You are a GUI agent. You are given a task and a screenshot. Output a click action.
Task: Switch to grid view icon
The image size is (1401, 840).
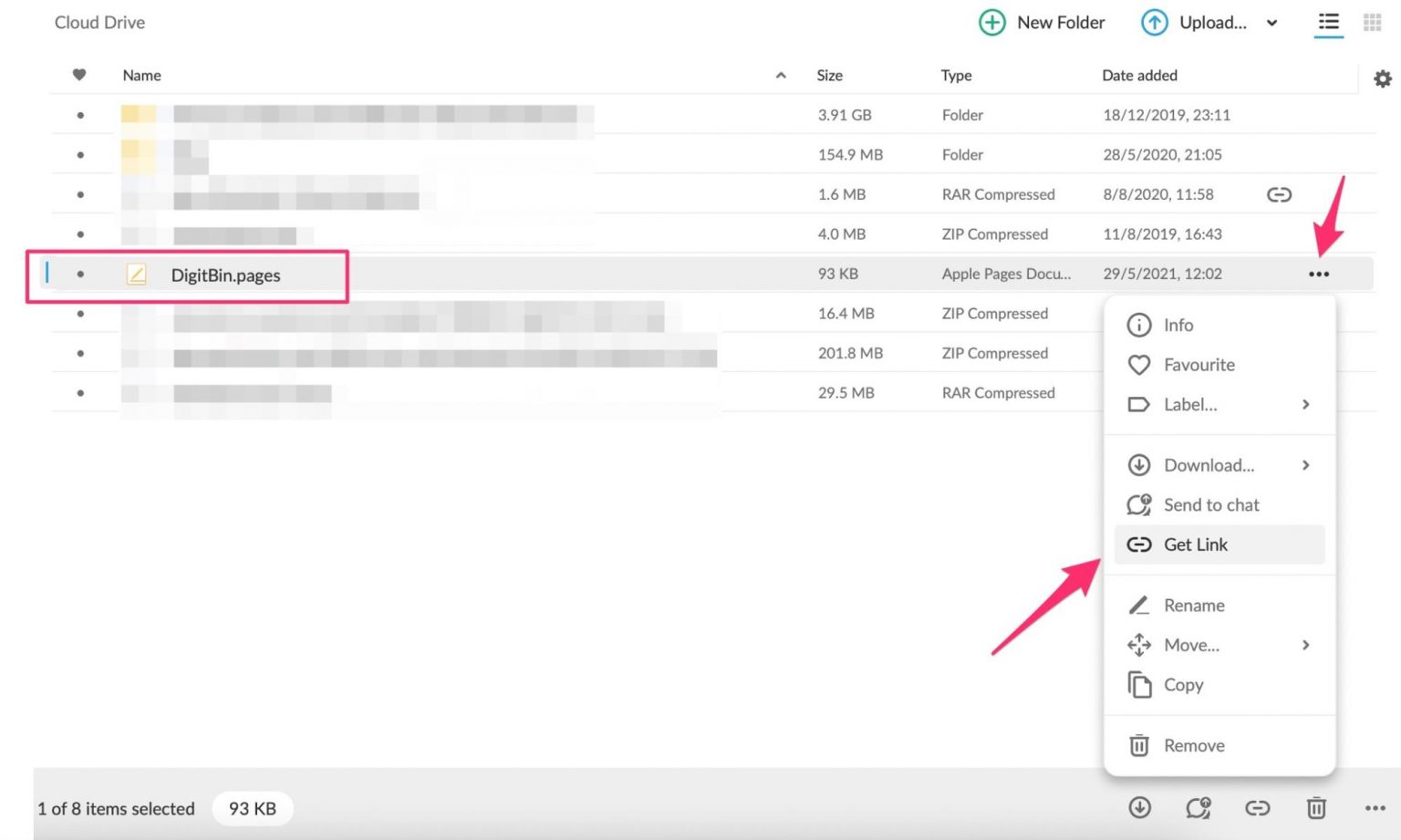coord(1372,22)
